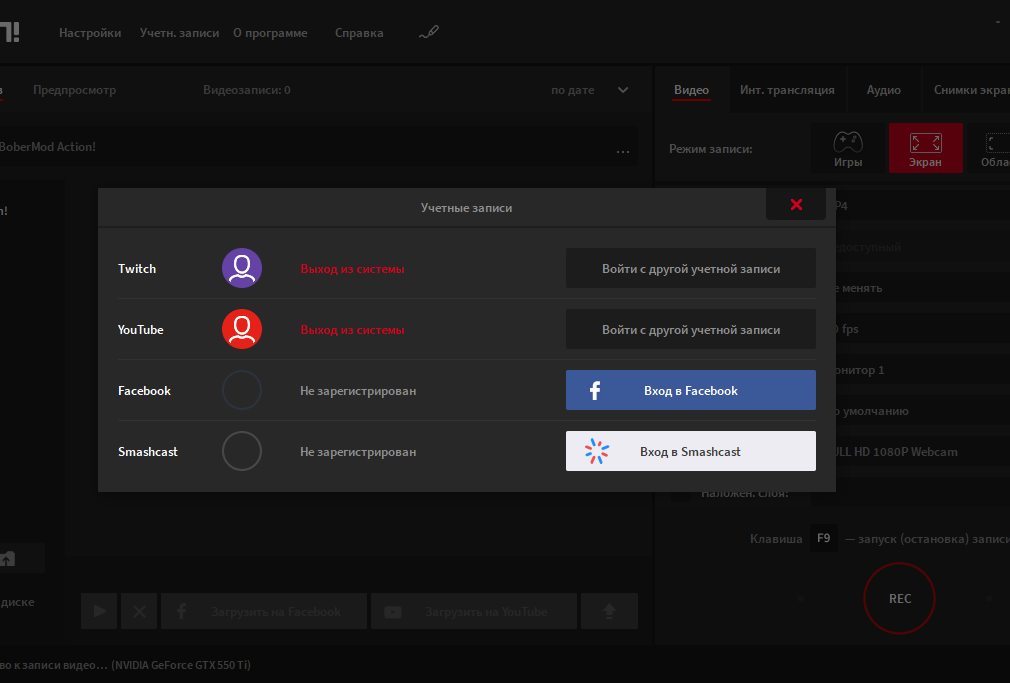
Task: Click the YouTube red account avatar
Action: [x=242, y=329]
